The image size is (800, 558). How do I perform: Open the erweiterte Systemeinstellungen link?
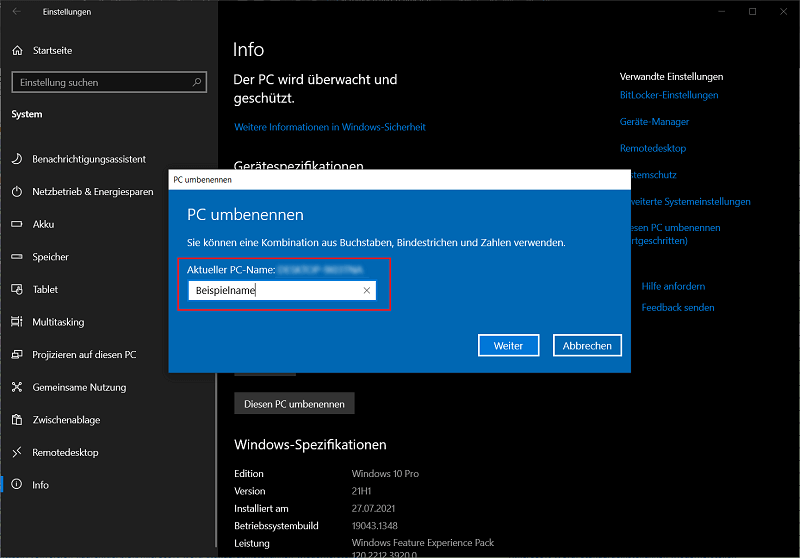pos(691,201)
